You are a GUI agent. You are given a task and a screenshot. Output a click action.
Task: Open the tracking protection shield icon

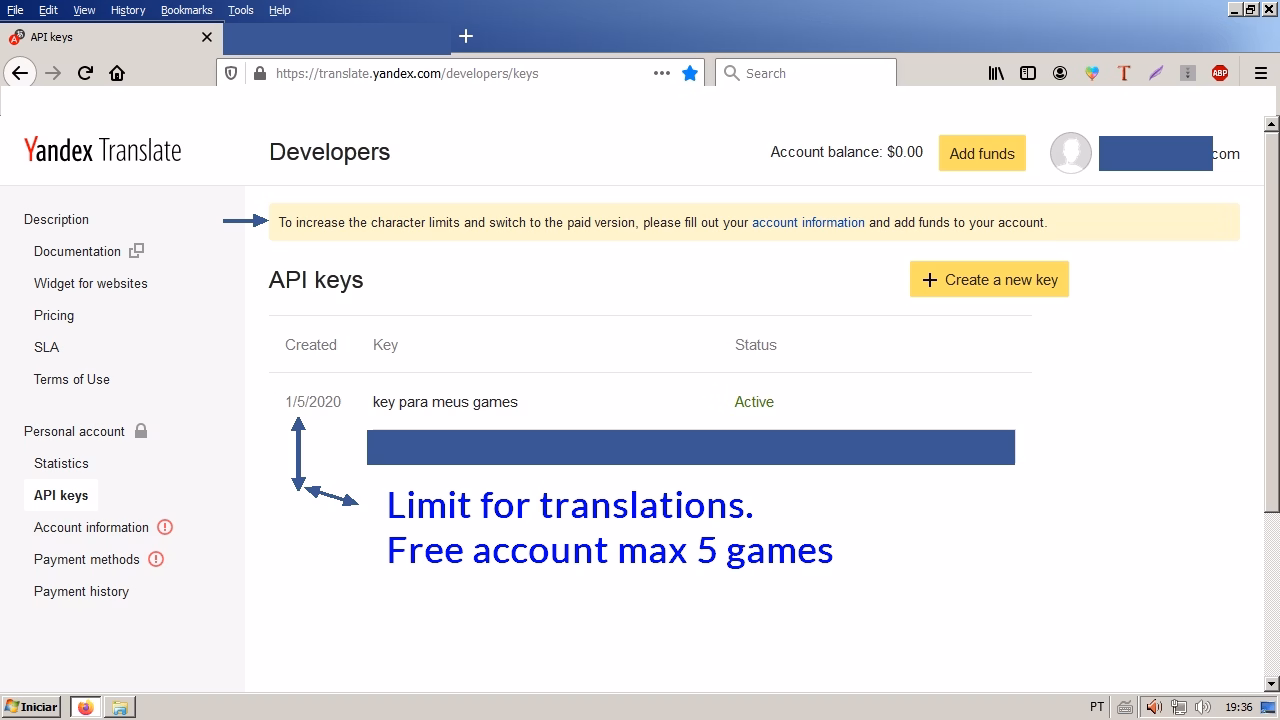coord(231,73)
